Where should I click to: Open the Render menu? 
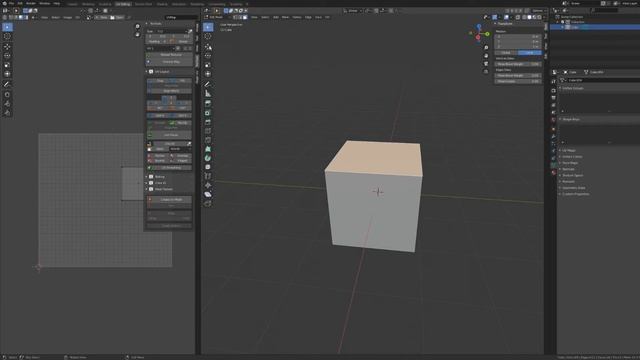[31, 3]
